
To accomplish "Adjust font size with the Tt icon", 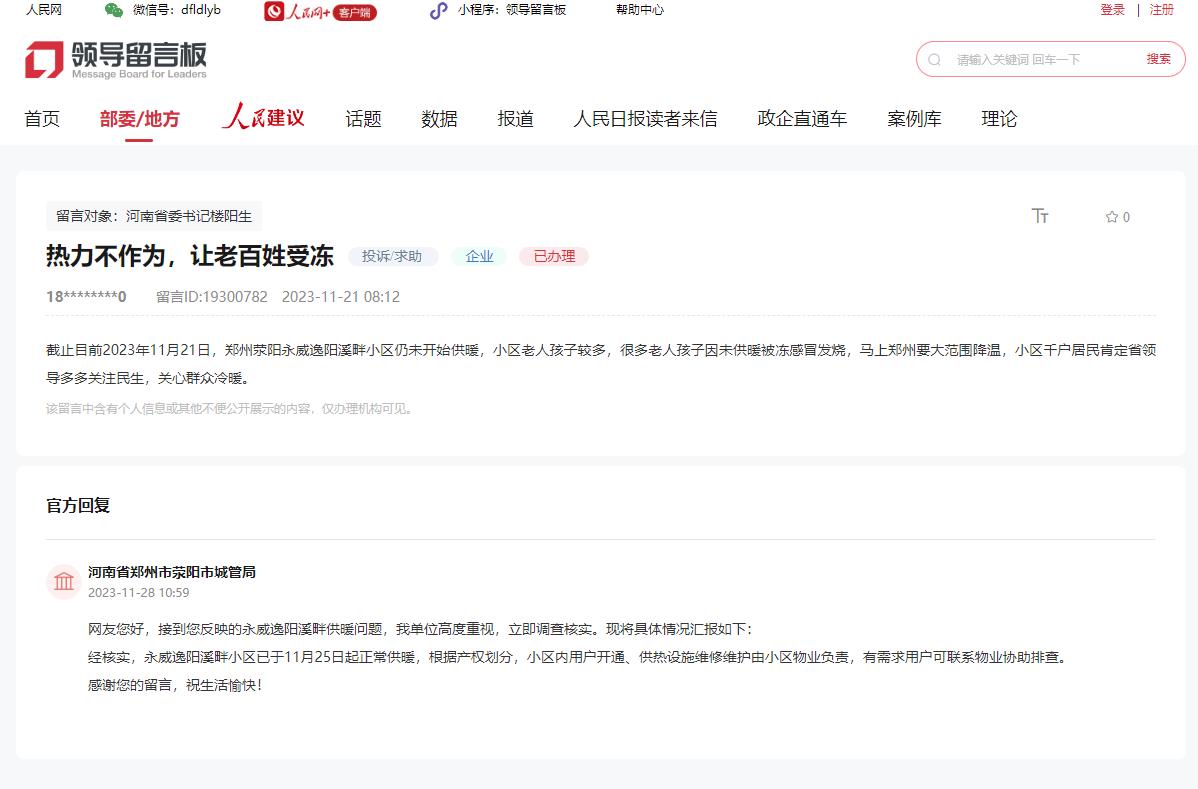I will [x=1040, y=216].
